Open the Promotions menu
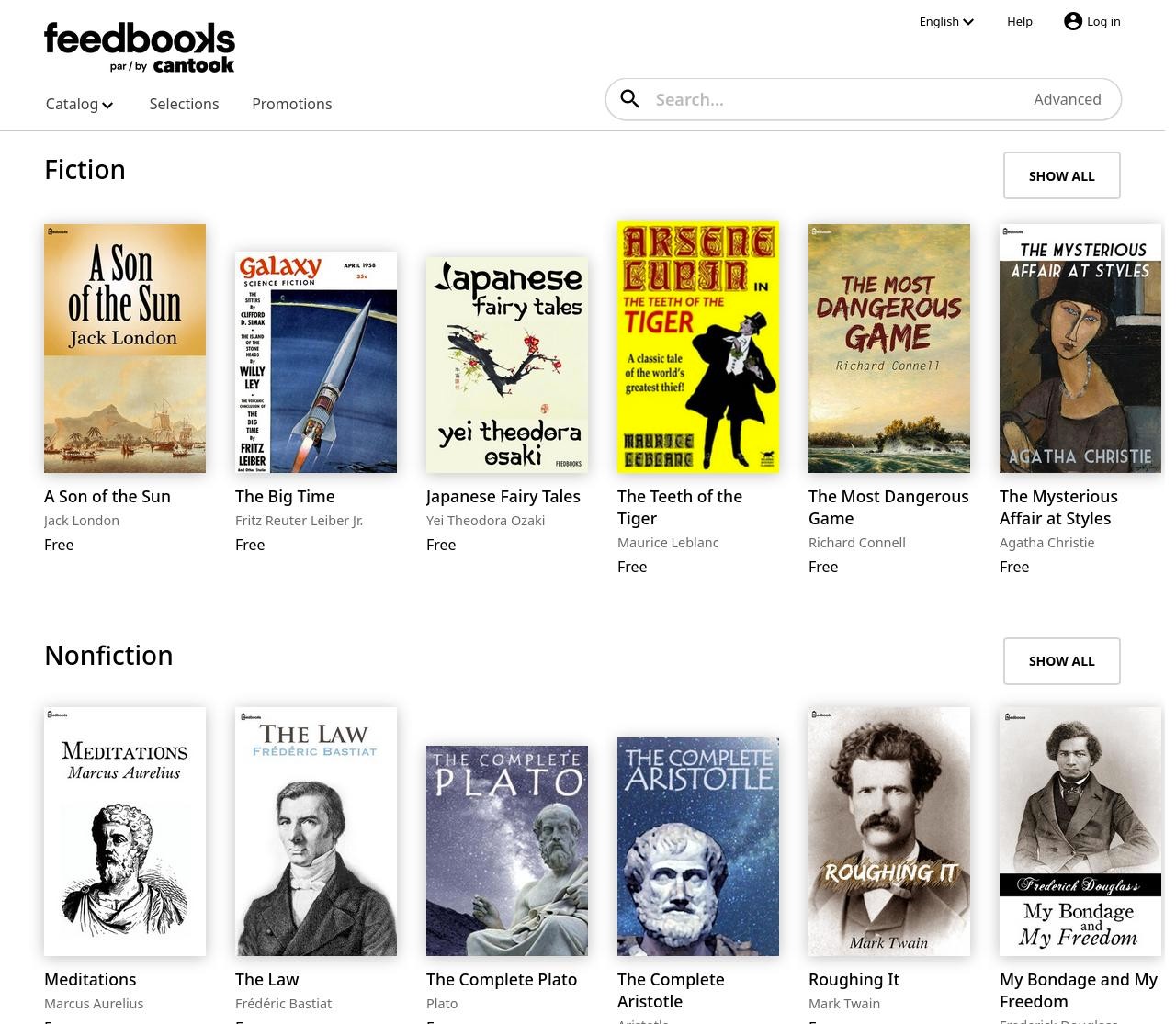 click(x=291, y=104)
